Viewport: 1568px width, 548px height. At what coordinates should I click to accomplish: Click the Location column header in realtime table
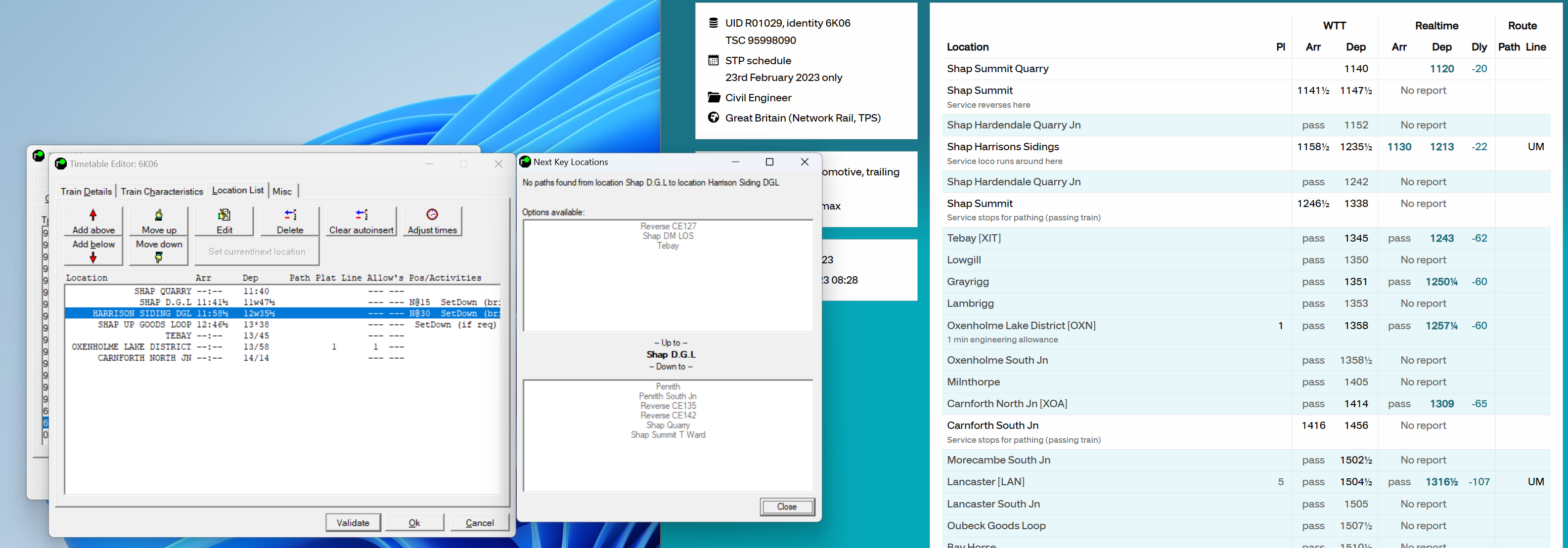(x=967, y=47)
